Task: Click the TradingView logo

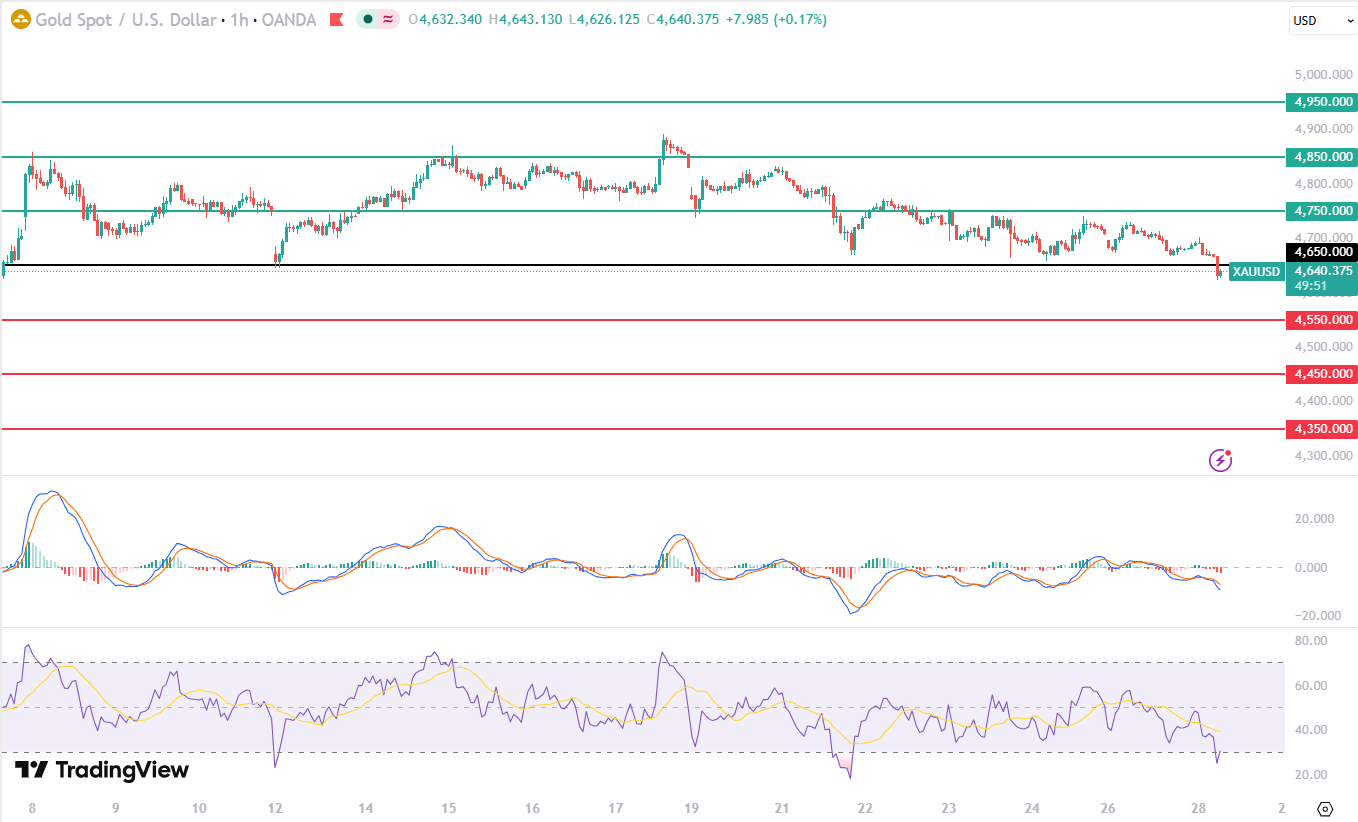Action: [102, 770]
